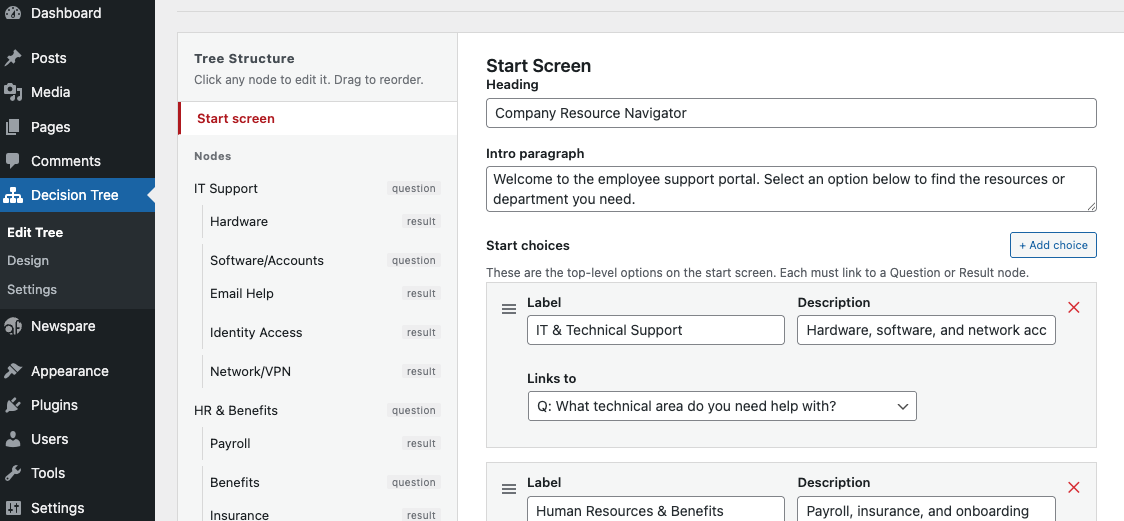Open Dashboard menu item

click(x=77, y=13)
